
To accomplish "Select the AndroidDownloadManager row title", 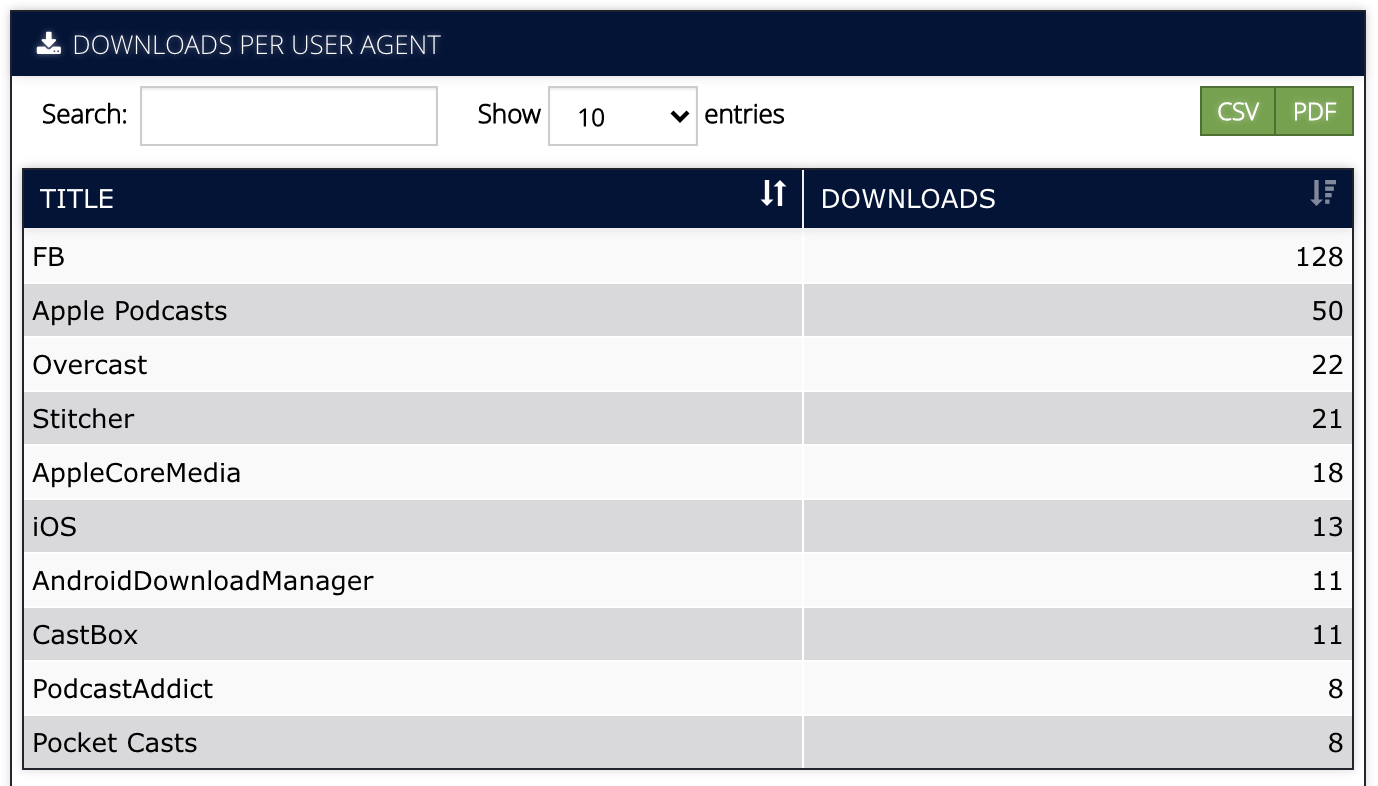I will click(x=203, y=581).
